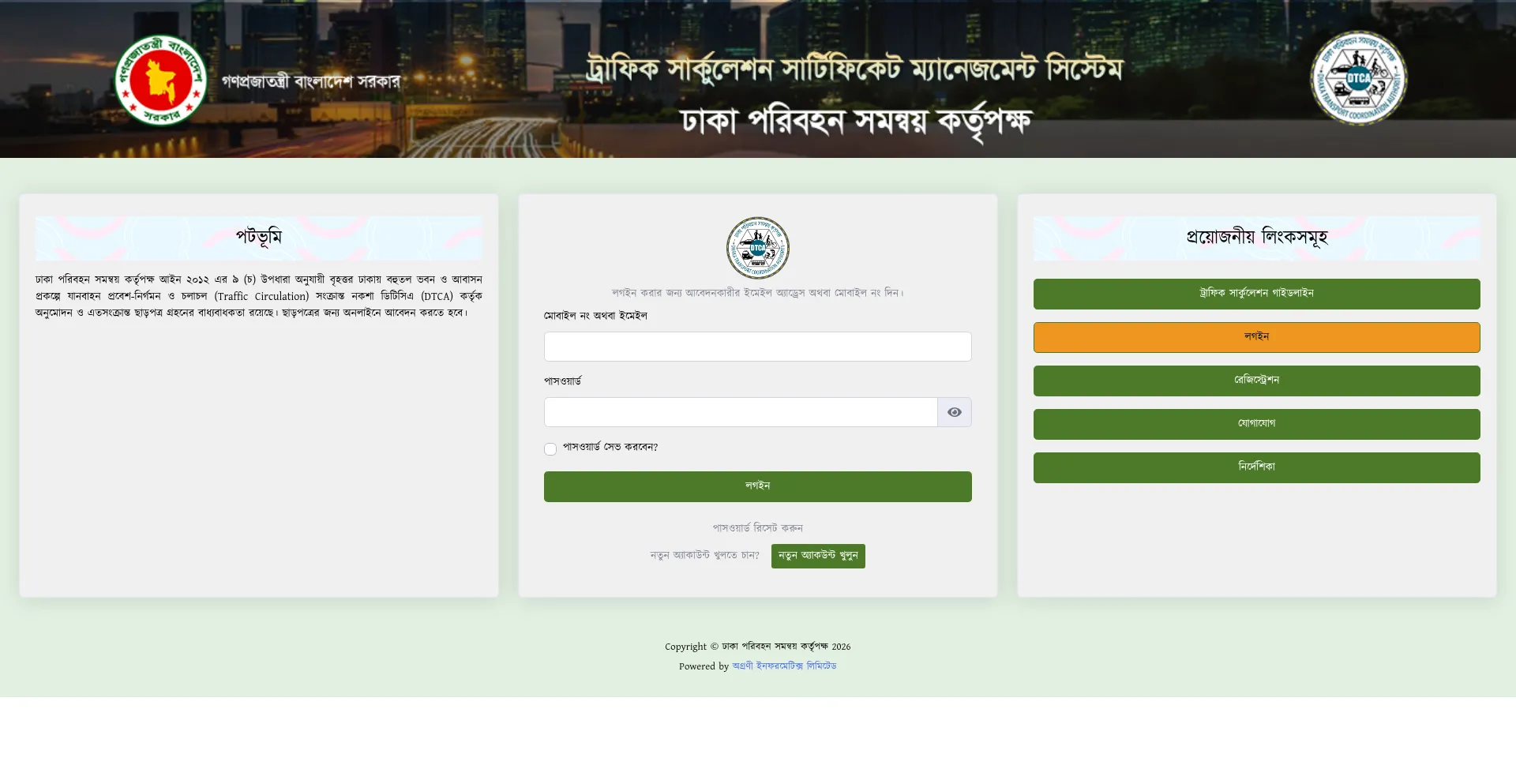Focus the মোবাইল নং অথবা ইমেইল input field
The width and height of the screenshot is (1516, 784).
click(x=758, y=347)
